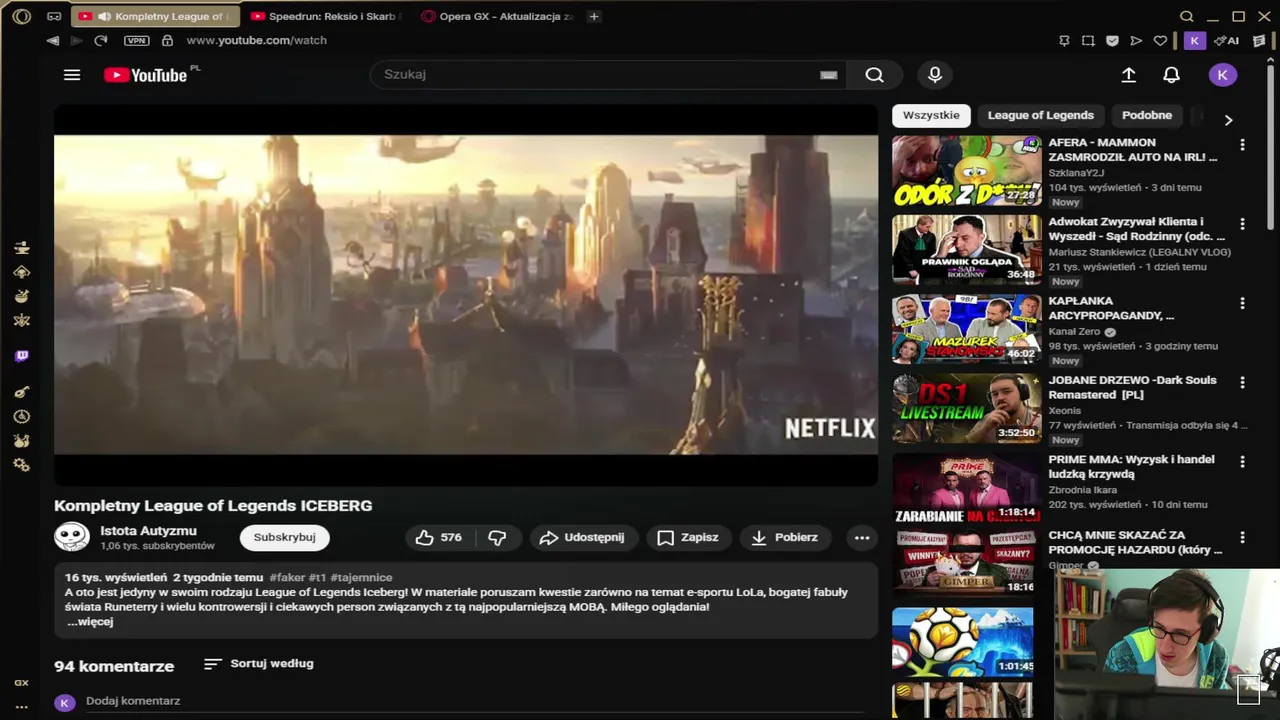
Task: Open options for KAPŁANKA ARCYPROPAGANDY video
Action: point(1242,303)
